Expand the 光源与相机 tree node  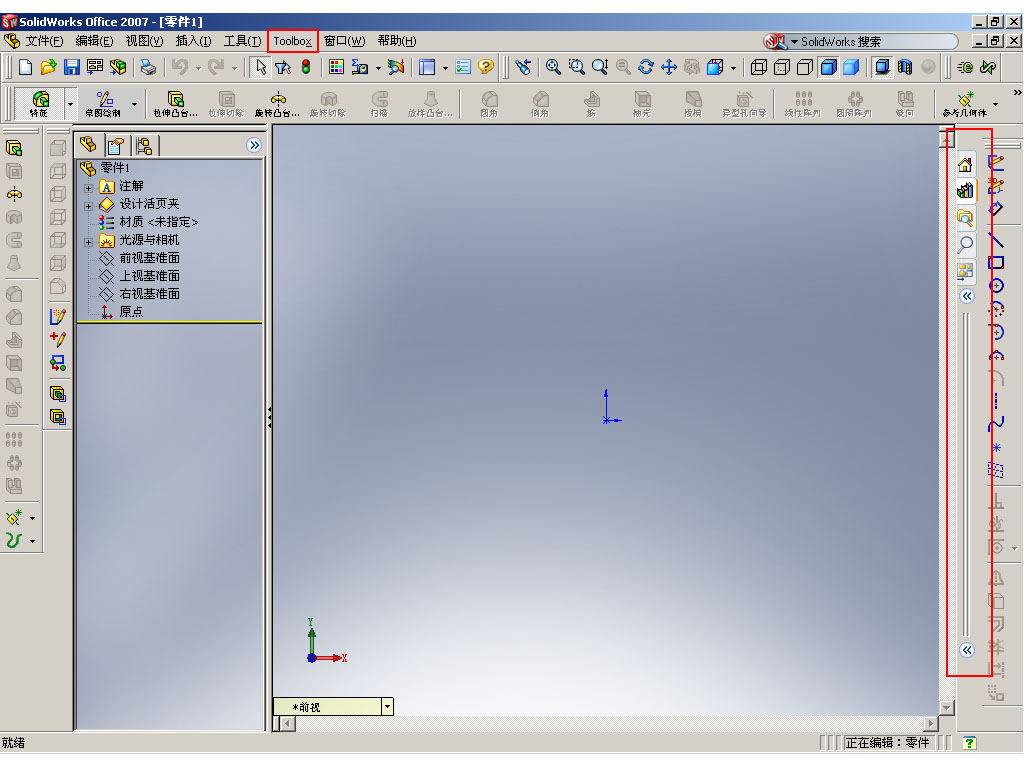coord(88,242)
